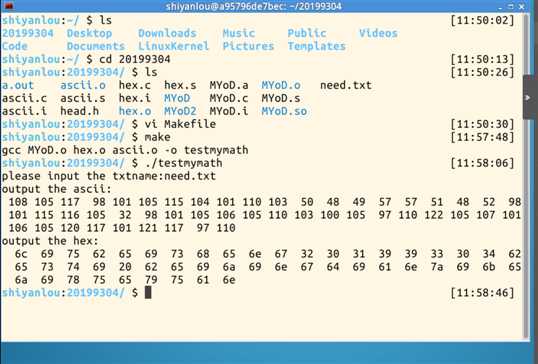
Task: Close the terminal window
Action: 522,6
